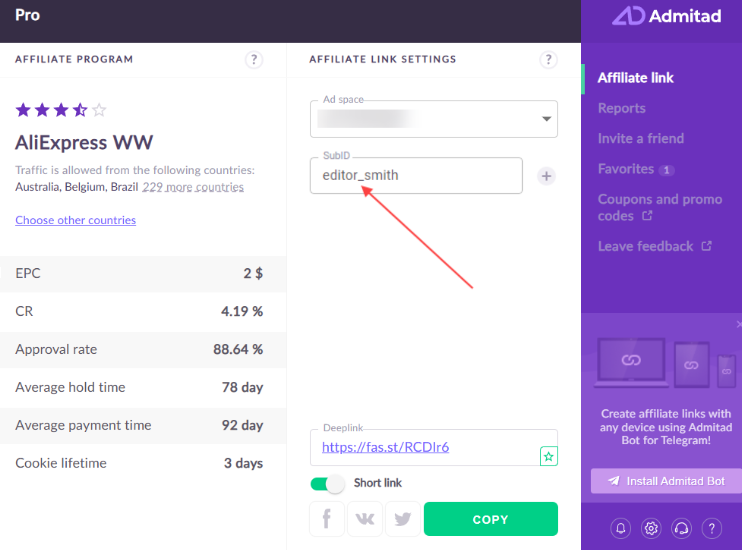Image resolution: width=742 pixels, height=550 pixels.
Task: Add another SubID with the plus icon
Action: point(546,176)
